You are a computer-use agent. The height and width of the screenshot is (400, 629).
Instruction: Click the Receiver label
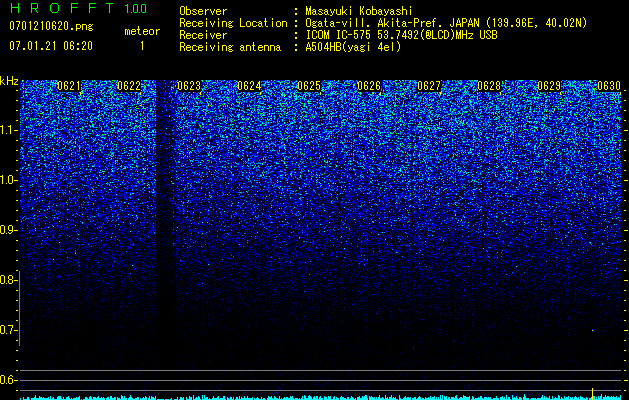pyautogui.click(x=203, y=35)
